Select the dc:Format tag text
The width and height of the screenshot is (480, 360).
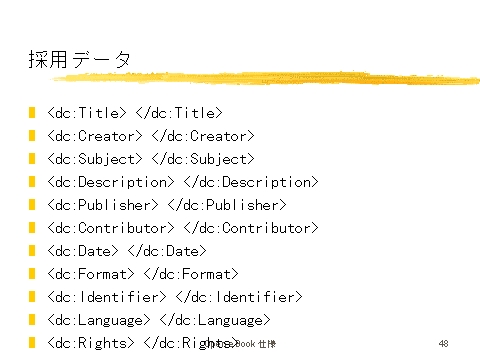(143, 274)
